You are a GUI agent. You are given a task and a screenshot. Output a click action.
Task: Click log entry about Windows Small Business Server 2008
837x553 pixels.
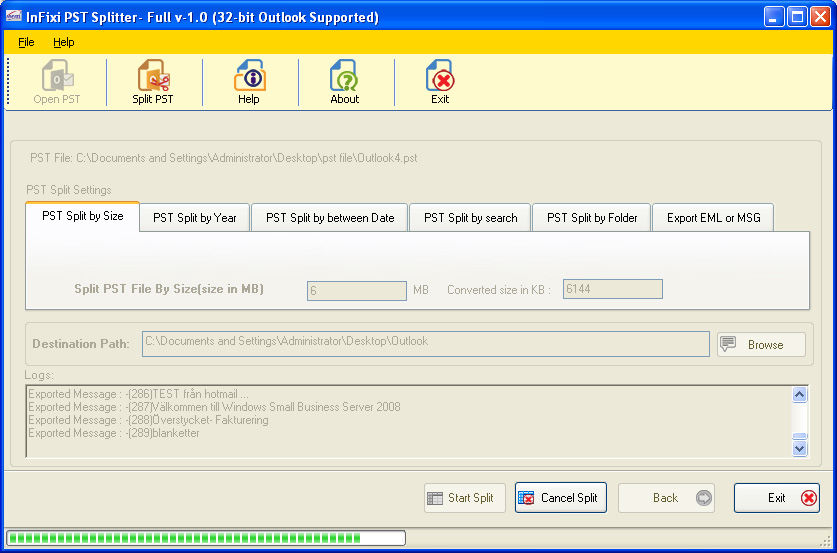click(214, 407)
